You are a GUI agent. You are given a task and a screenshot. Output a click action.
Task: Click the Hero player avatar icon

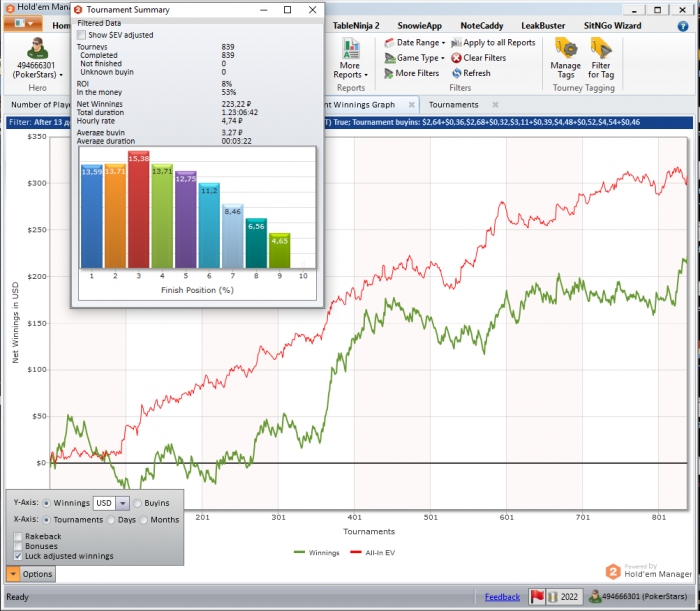point(37,48)
